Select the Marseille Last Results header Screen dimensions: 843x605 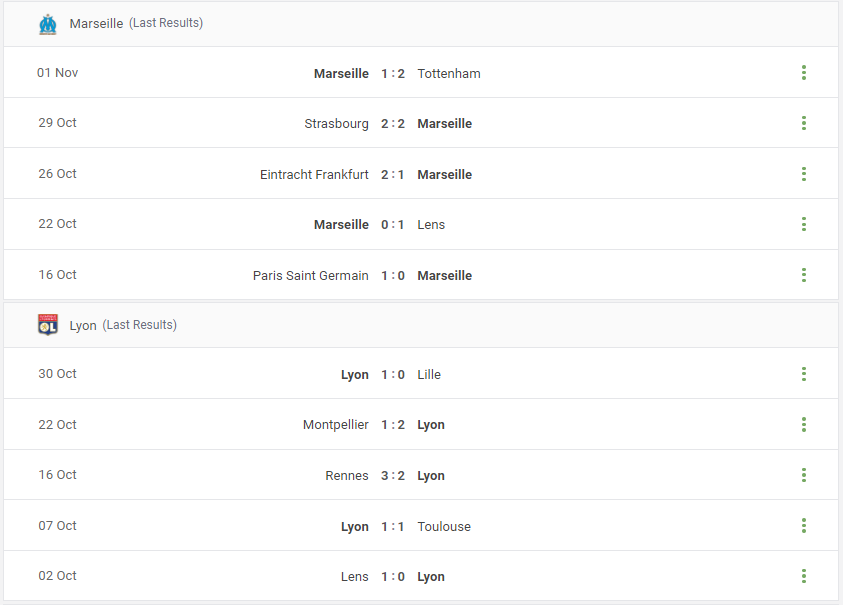(x=136, y=24)
